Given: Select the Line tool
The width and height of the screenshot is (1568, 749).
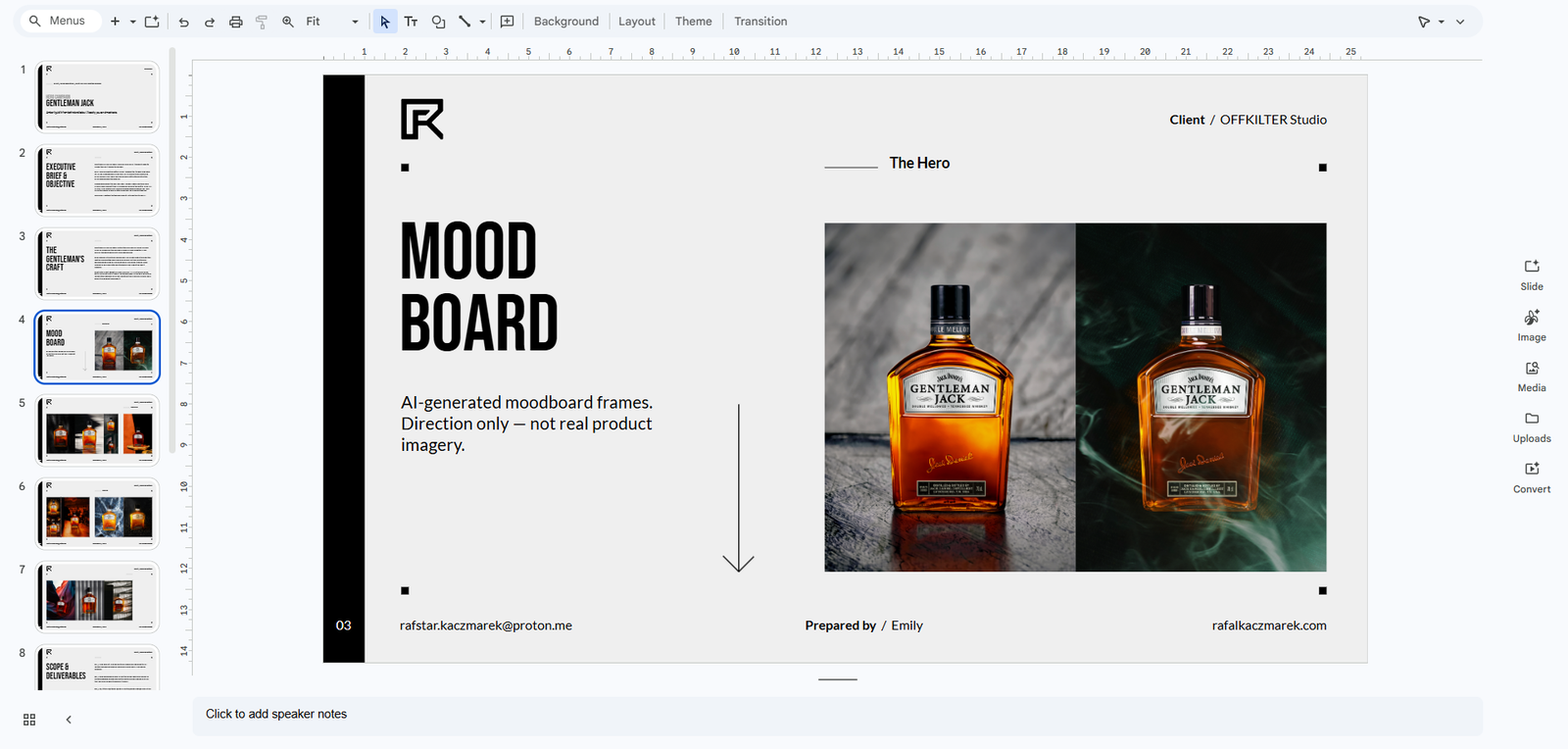Looking at the screenshot, I should pos(465,22).
